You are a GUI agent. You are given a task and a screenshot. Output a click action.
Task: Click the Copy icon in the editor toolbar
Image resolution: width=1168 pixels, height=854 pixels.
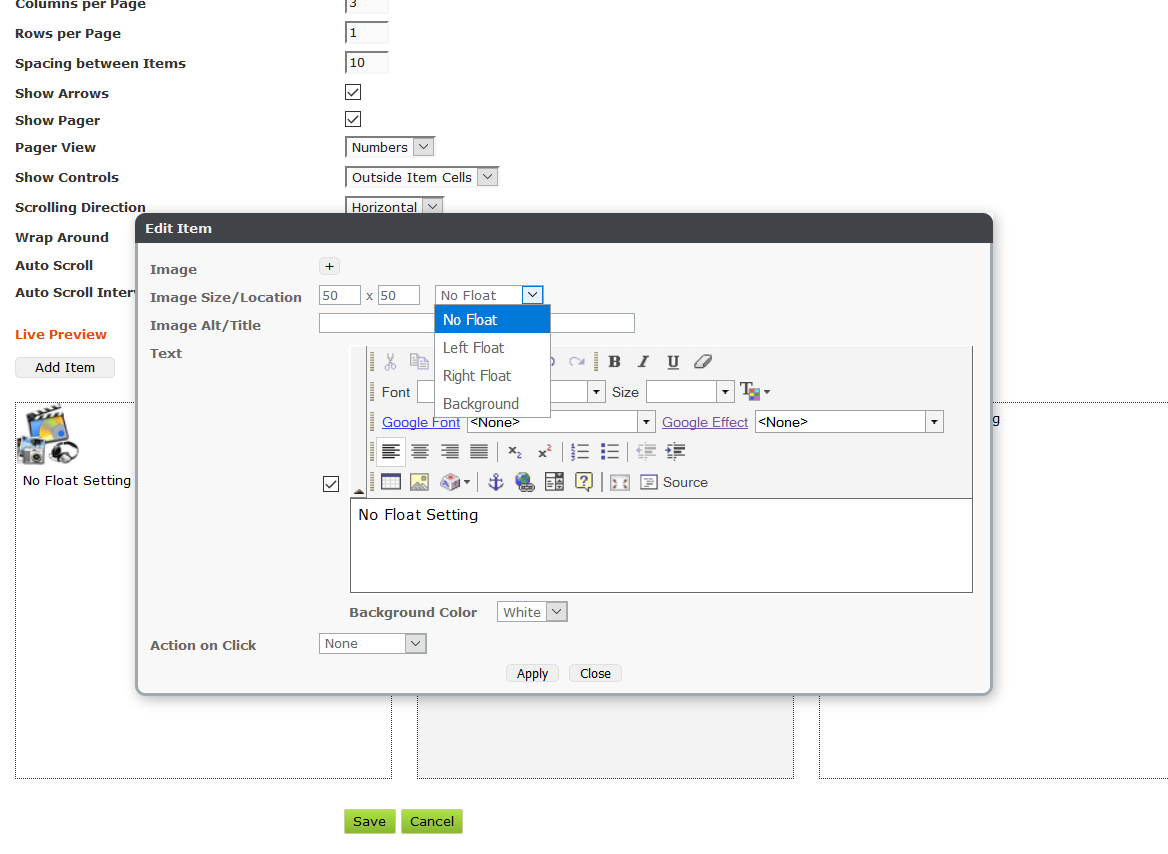[x=419, y=362]
